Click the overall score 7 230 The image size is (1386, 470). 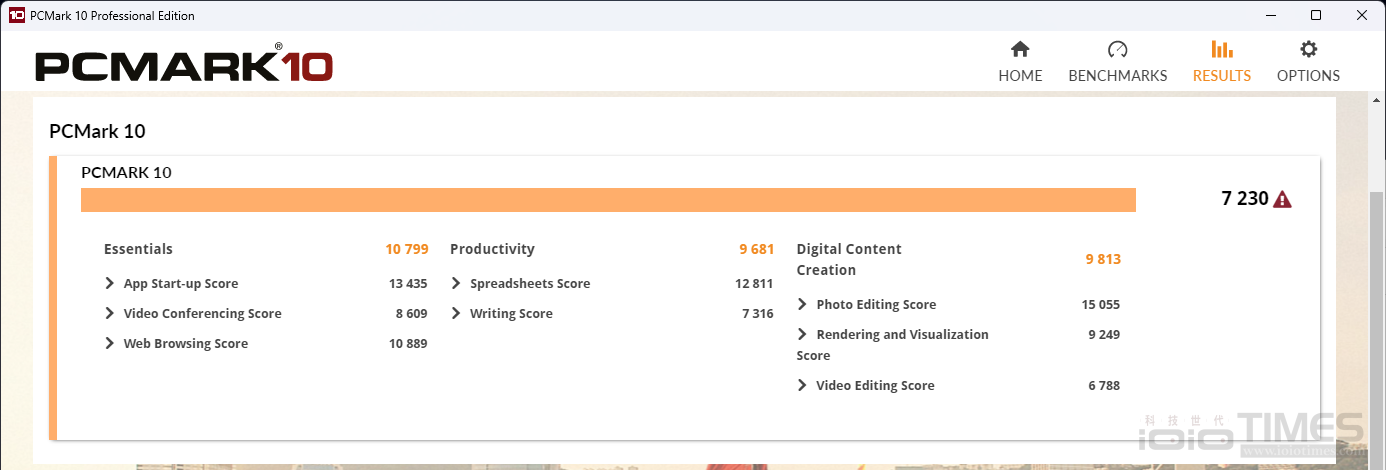click(x=1245, y=199)
